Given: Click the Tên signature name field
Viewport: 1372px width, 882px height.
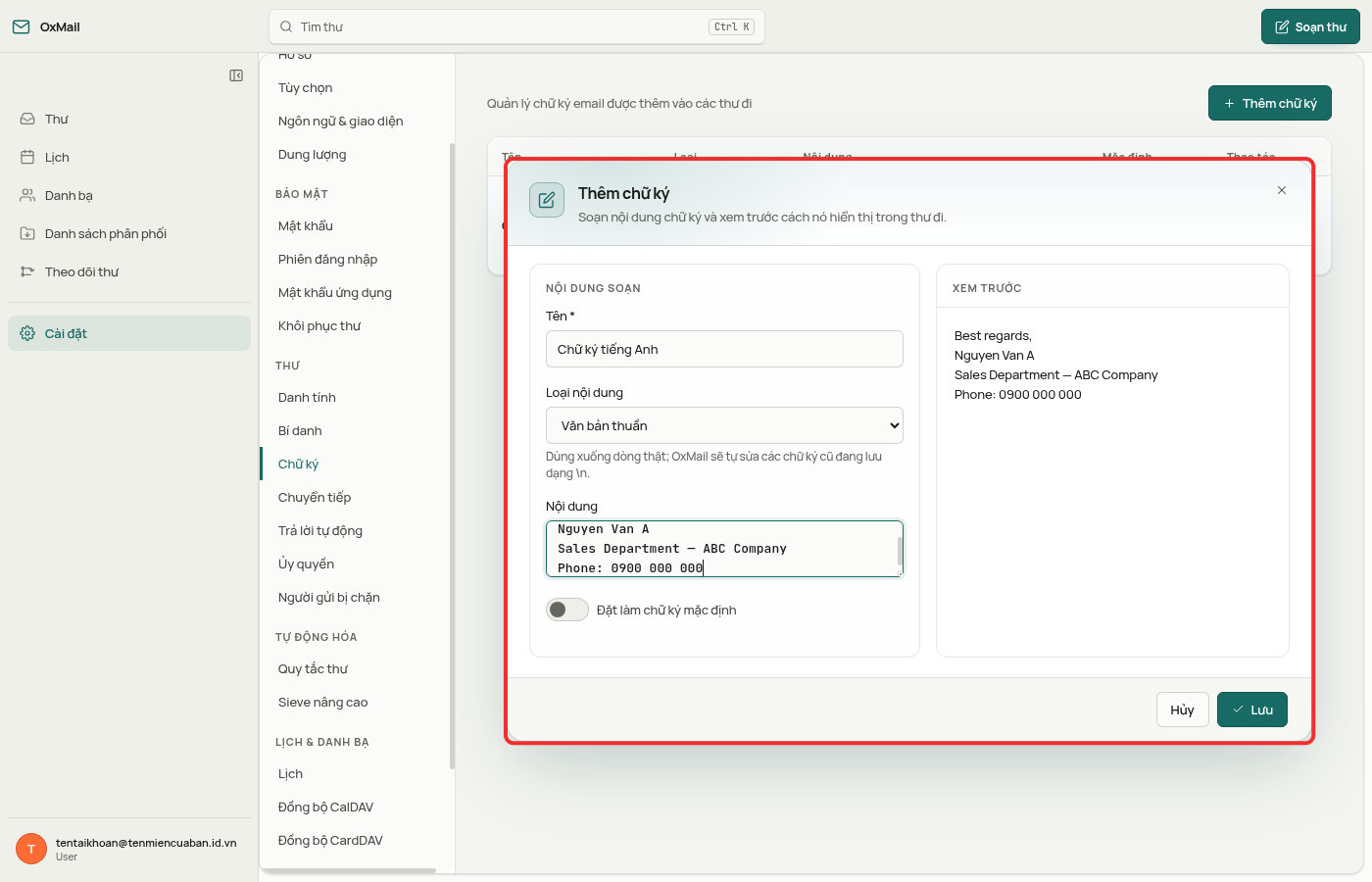Looking at the screenshot, I should coord(724,349).
